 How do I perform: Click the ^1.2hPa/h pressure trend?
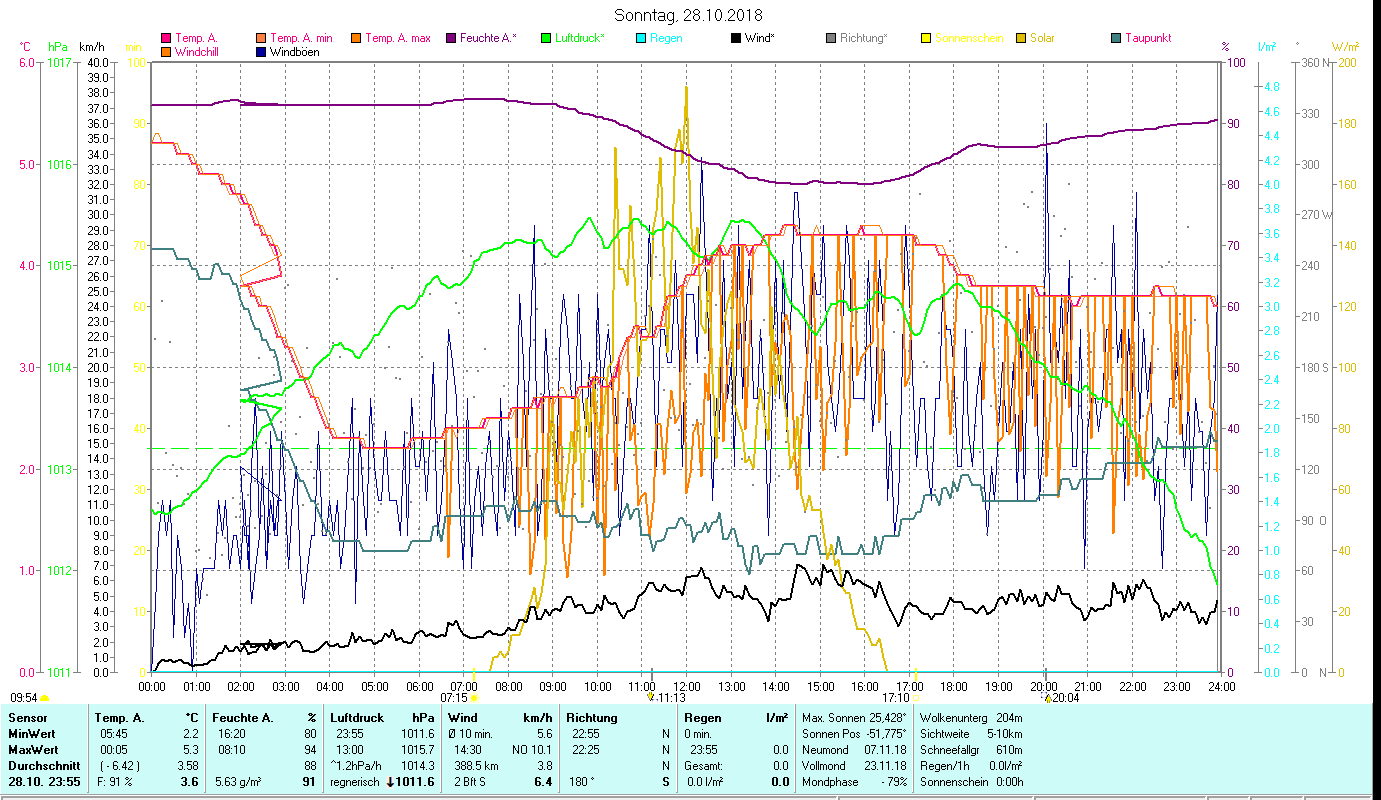357,766
